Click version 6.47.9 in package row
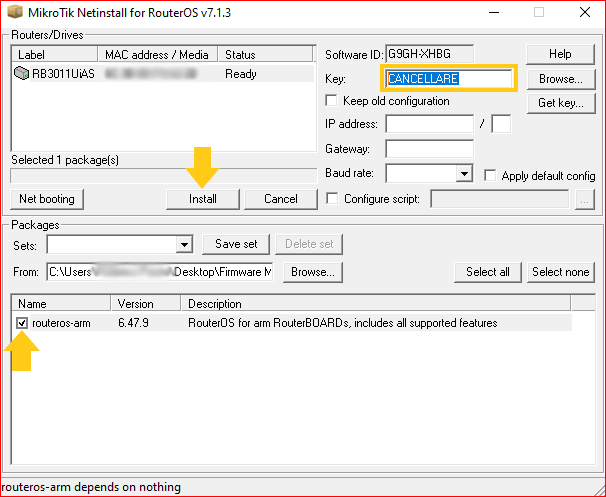This screenshot has width=606, height=497. pyautogui.click(x=133, y=323)
